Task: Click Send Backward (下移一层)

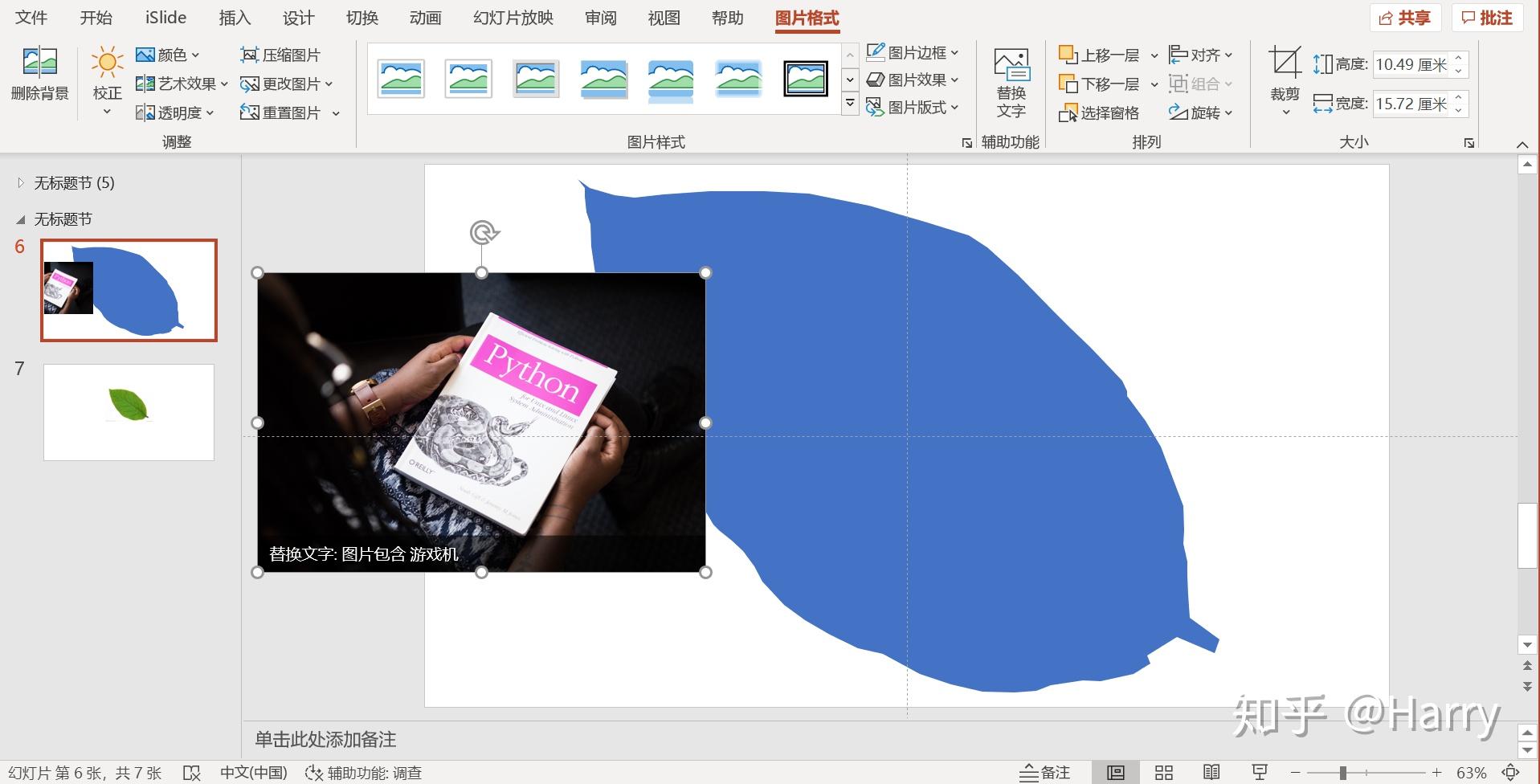Action: click(x=1099, y=84)
